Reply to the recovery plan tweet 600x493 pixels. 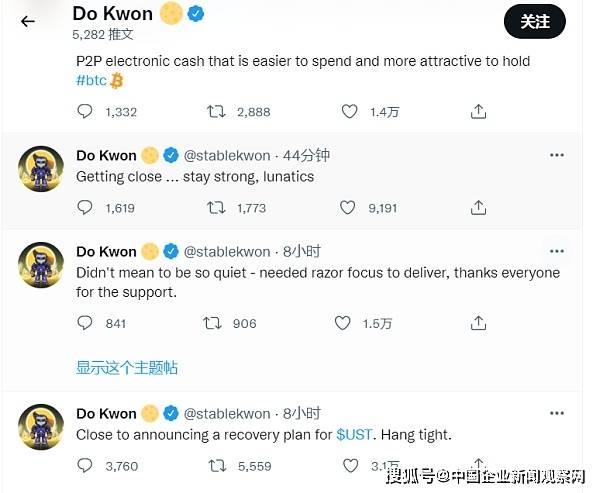(x=85, y=466)
